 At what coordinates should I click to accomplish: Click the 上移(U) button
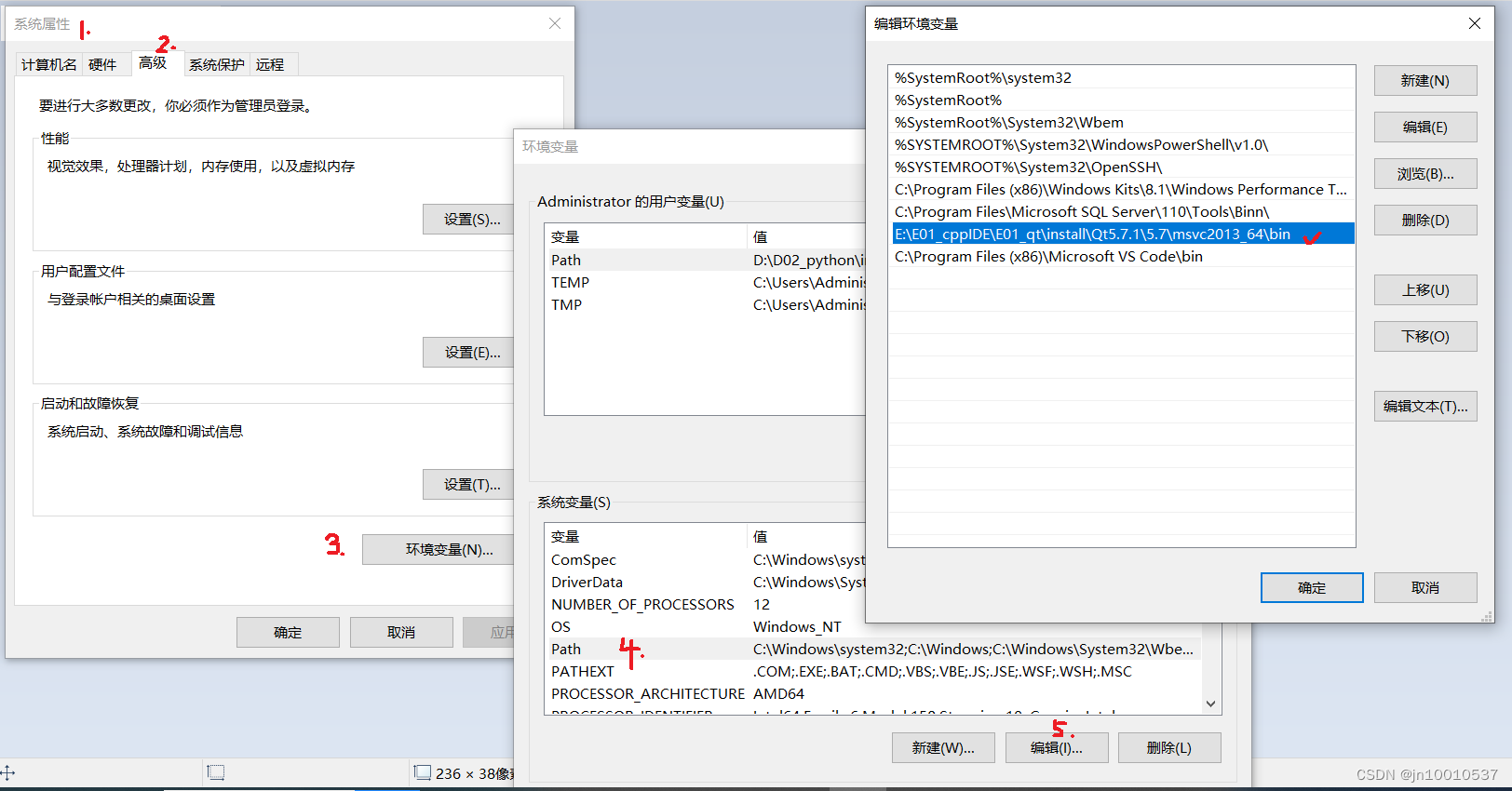(1425, 290)
